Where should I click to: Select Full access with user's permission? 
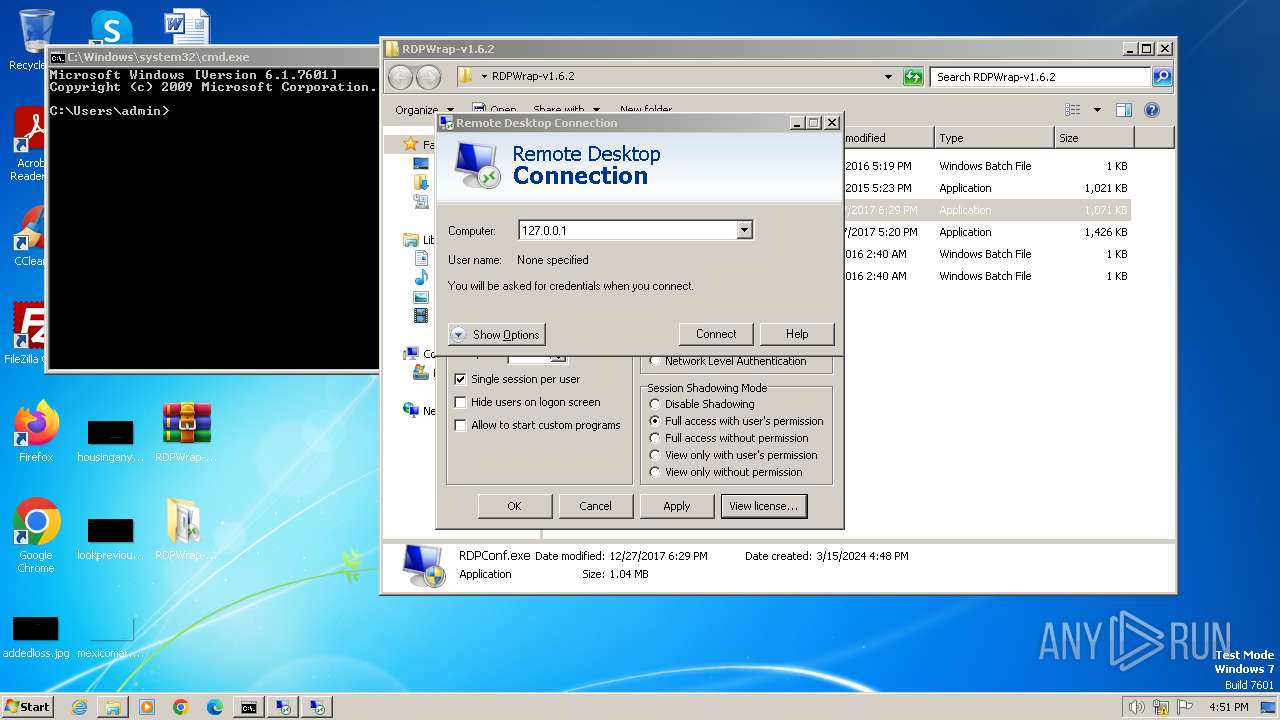(655, 421)
